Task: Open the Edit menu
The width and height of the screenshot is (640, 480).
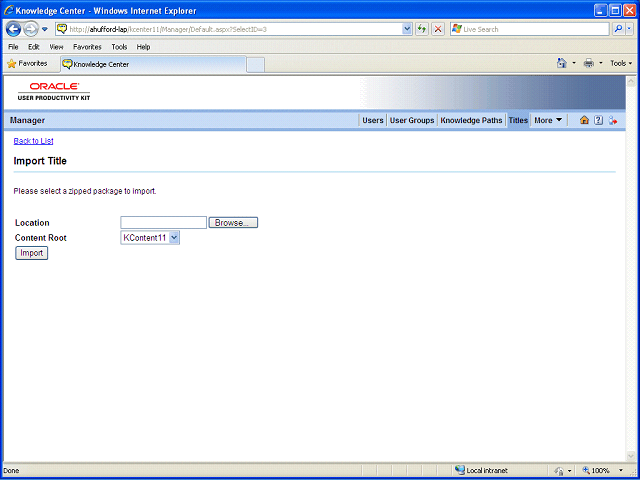Action: (x=33, y=47)
